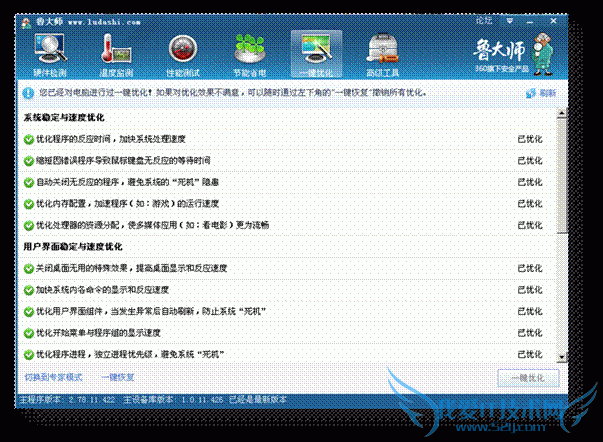The image size is (603, 442).
Task: Click the vertical scrollbar thumb
Action: pos(562,175)
